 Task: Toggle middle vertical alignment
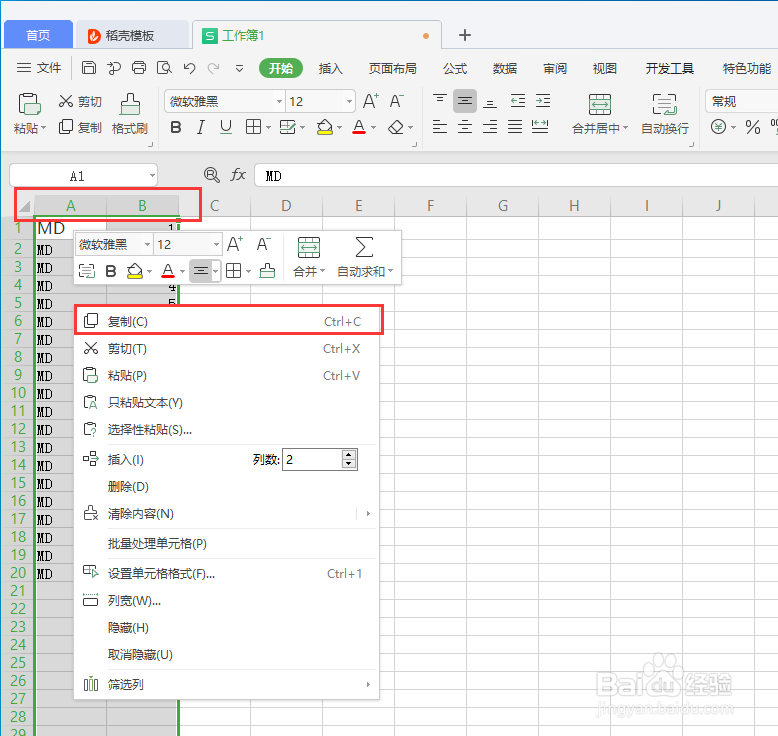[x=465, y=101]
